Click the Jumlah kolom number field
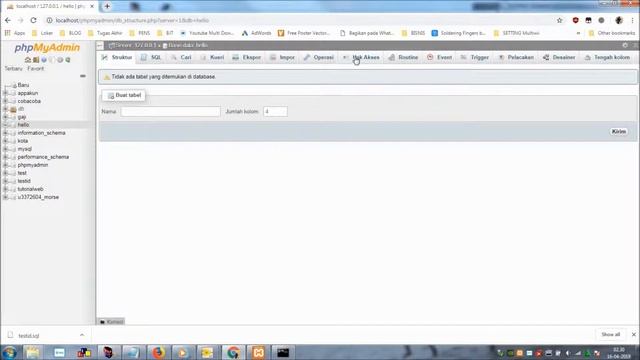The image size is (640, 360). tap(275, 111)
